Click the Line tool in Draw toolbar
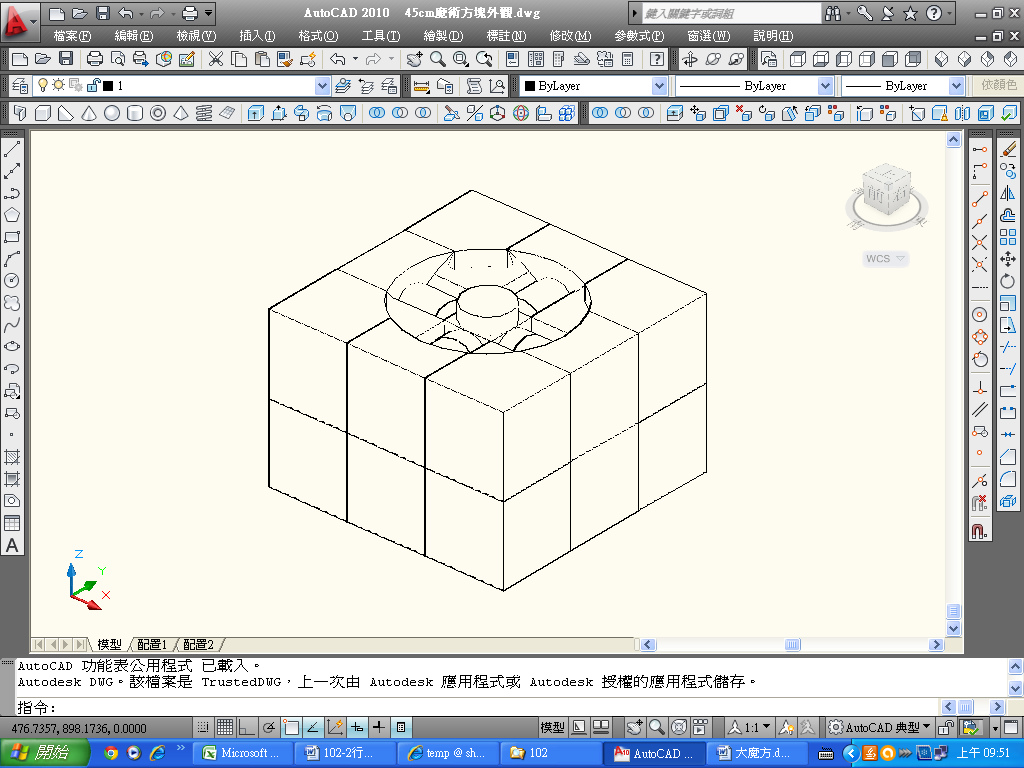The width and height of the screenshot is (1024, 768). (x=12, y=149)
